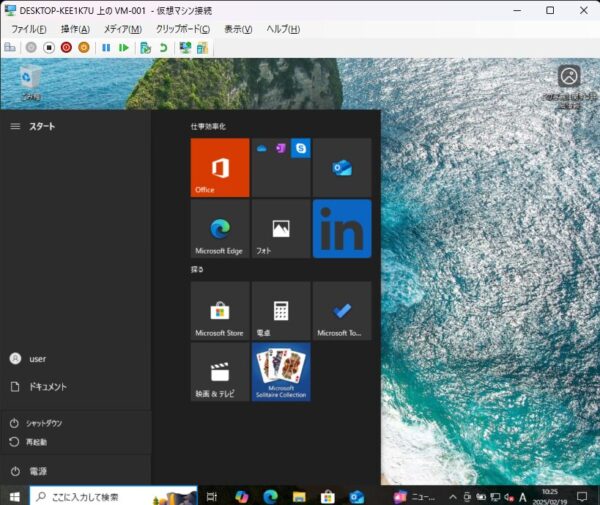Click the 探る group heading
The width and height of the screenshot is (600, 505).
click(x=197, y=269)
